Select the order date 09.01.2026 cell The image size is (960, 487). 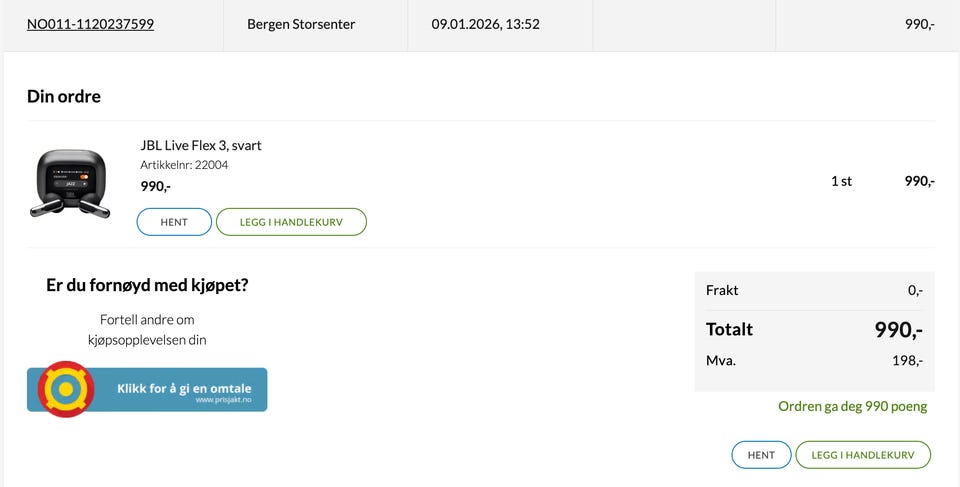[485, 24]
